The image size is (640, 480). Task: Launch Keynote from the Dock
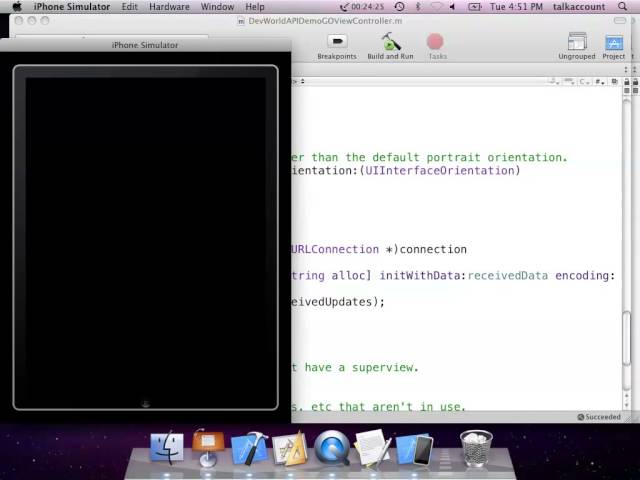[x=208, y=447]
